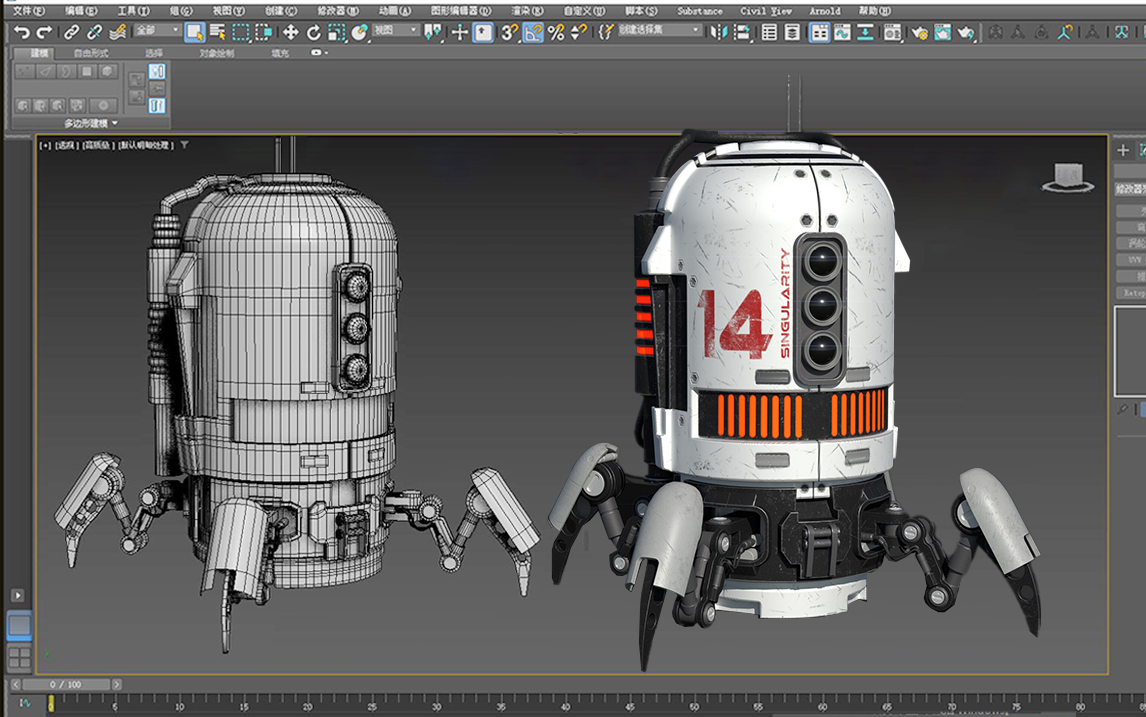
Task: Click the Mirror tool icon
Action: pyautogui.click(x=718, y=32)
